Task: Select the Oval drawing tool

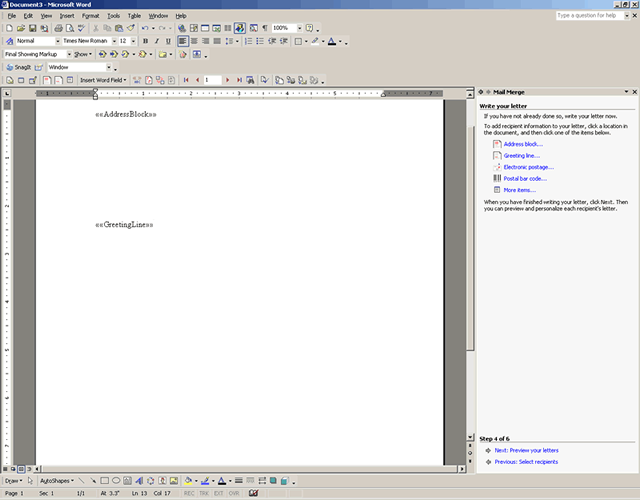Action: pyautogui.click(x=116, y=481)
